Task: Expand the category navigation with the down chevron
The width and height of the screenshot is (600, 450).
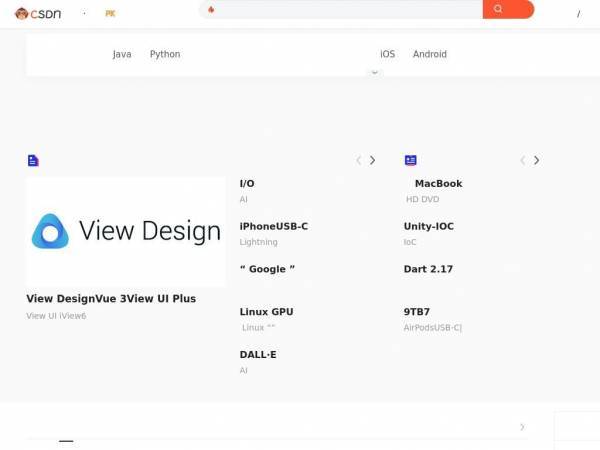Action: click(x=375, y=72)
